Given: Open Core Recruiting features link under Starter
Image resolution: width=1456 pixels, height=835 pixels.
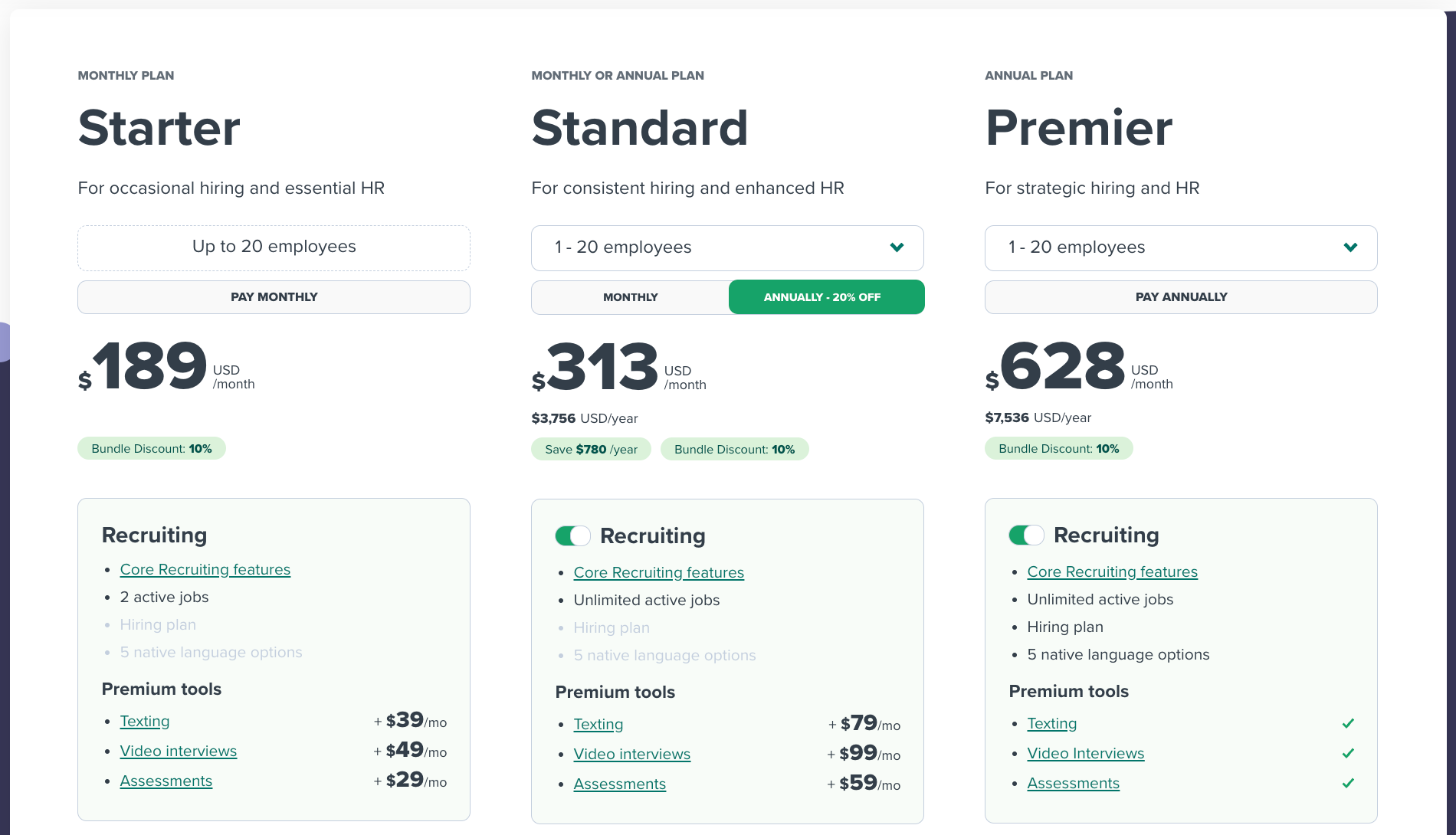Looking at the screenshot, I should click(x=205, y=569).
